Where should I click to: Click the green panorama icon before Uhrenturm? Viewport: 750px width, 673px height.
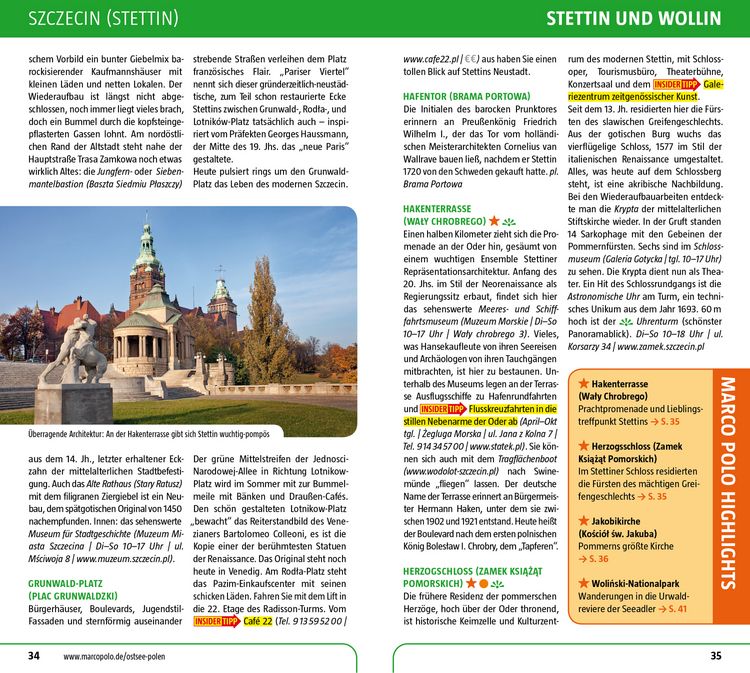tap(626, 322)
